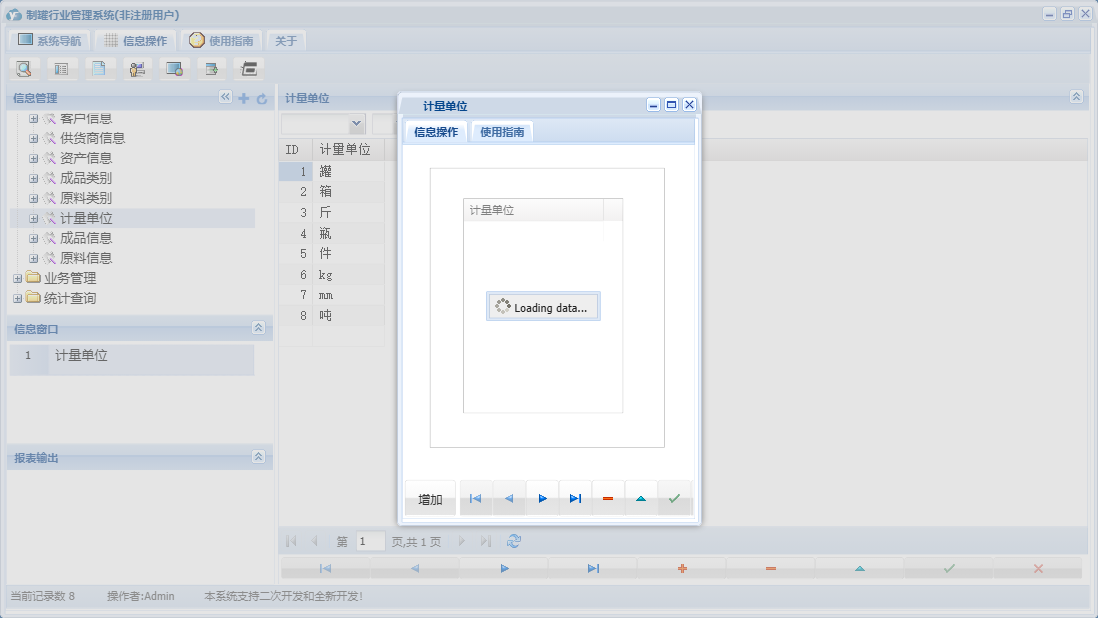Click bottom toolbar first-record button
The height and width of the screenshot is (618, 1098).
point(325,568)
